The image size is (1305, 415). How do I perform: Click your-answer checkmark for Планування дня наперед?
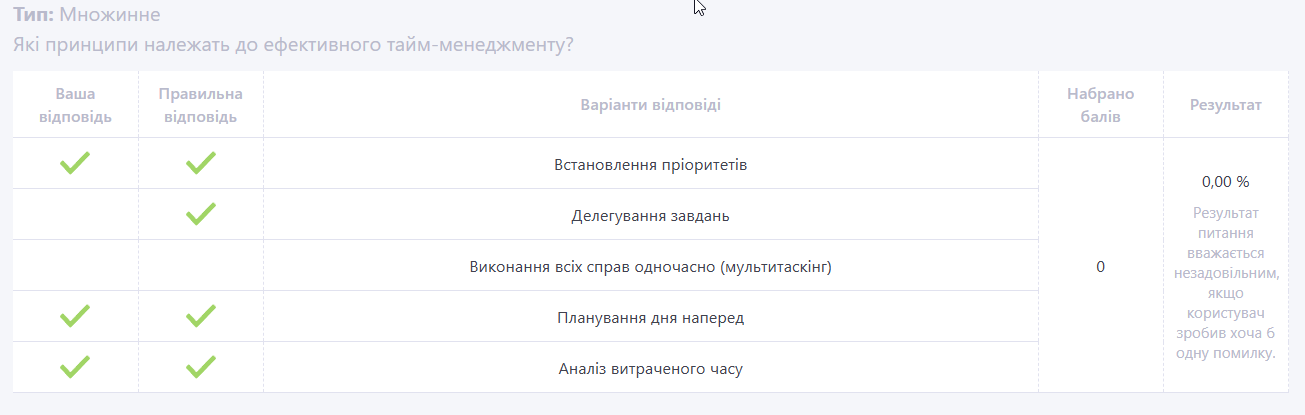75,317
